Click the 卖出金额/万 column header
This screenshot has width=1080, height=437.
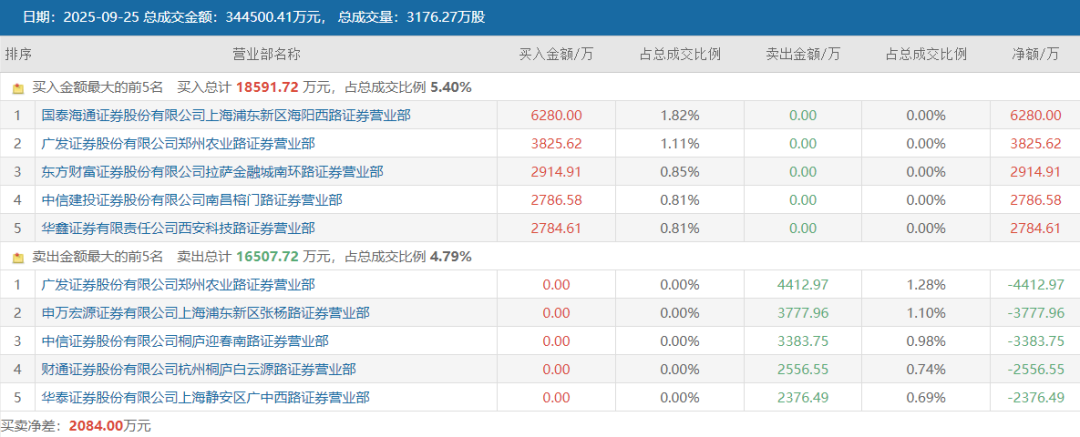tap(803, 54)
